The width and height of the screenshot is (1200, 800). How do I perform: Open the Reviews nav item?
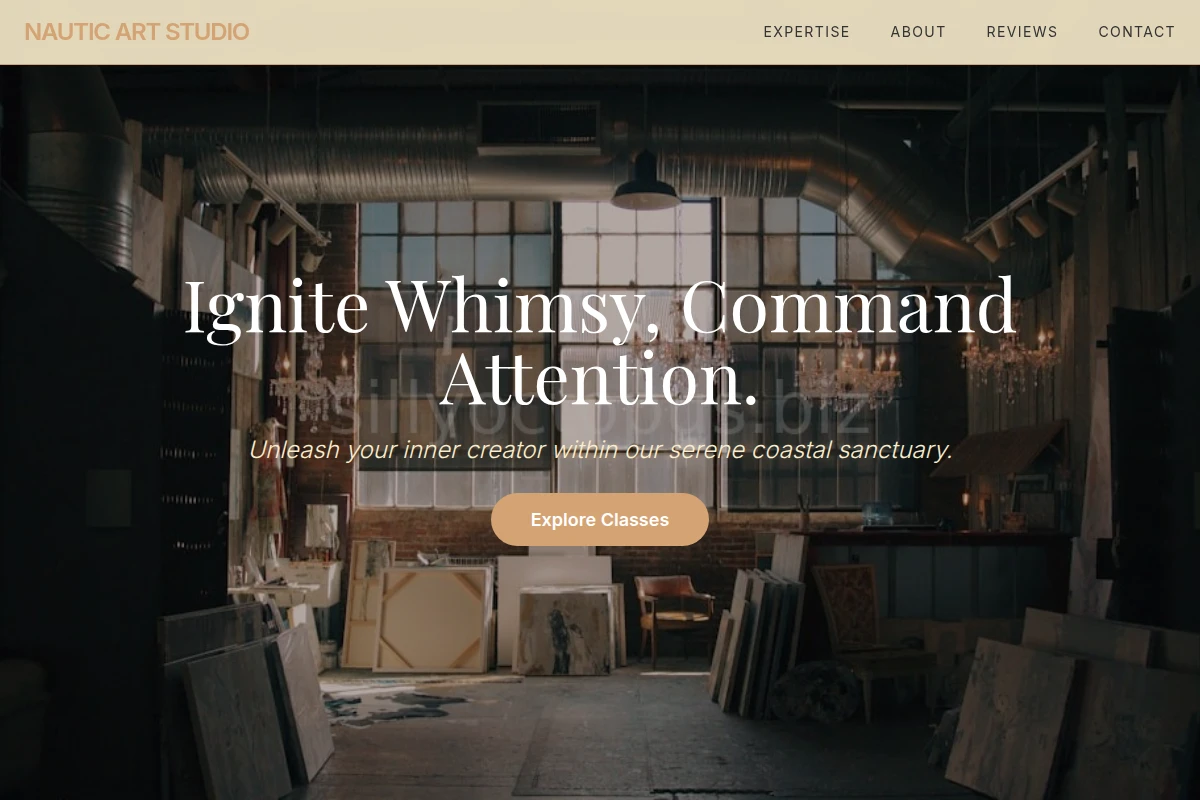[1021, 32]
